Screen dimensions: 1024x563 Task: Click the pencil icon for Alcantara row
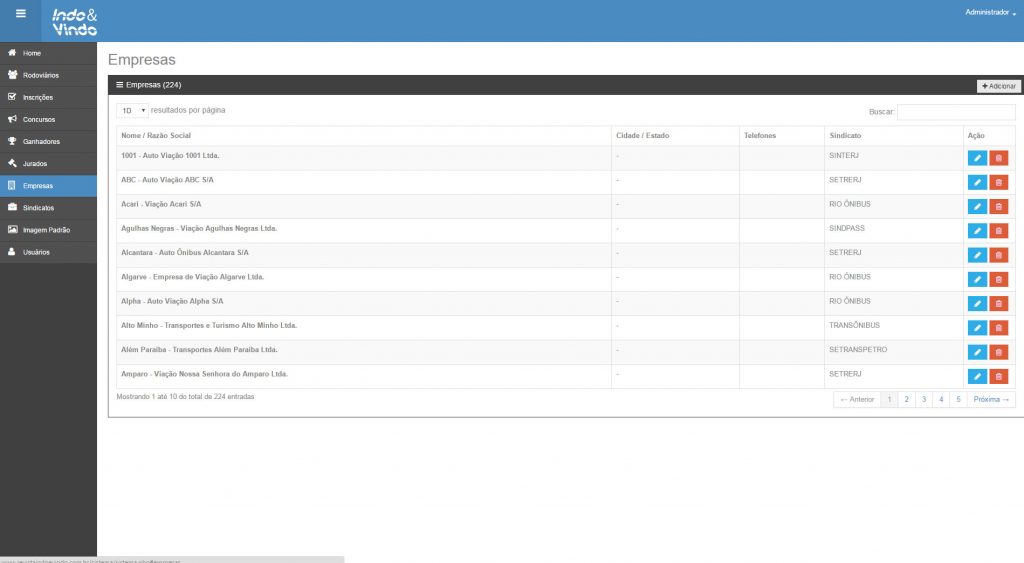point(977,255)
